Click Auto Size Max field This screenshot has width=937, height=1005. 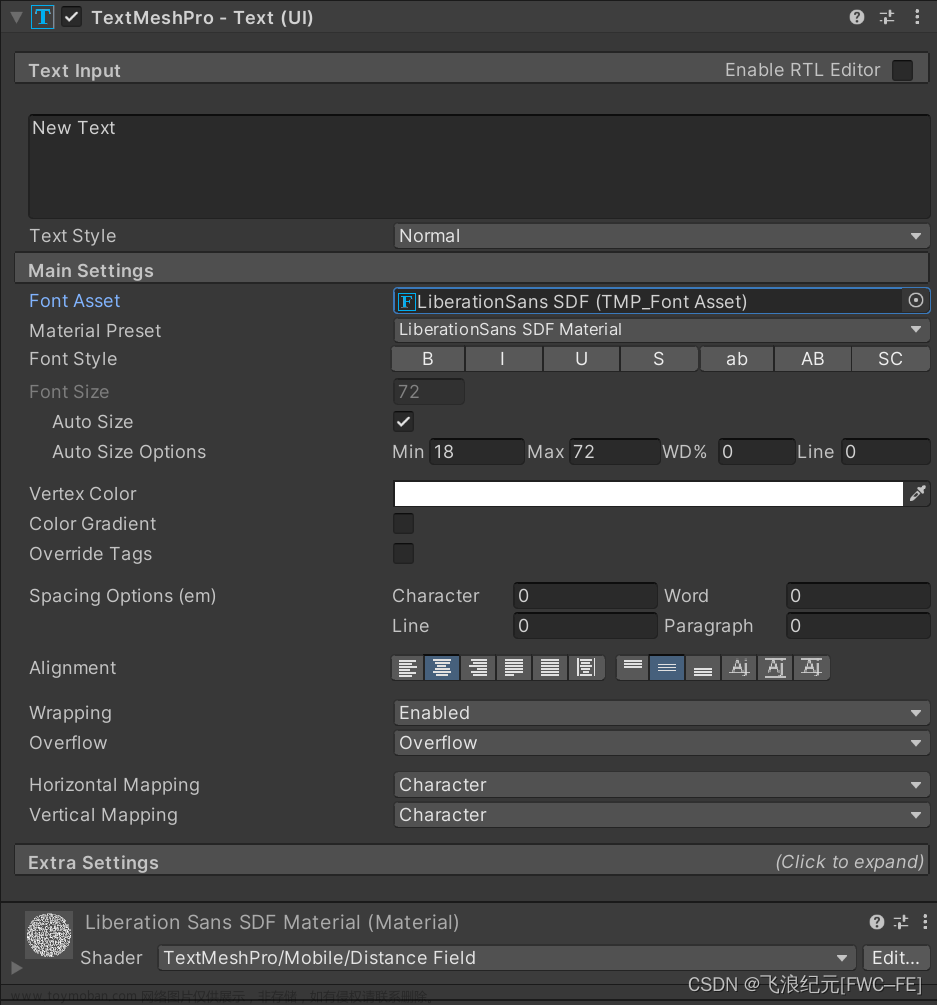point(614,452)
